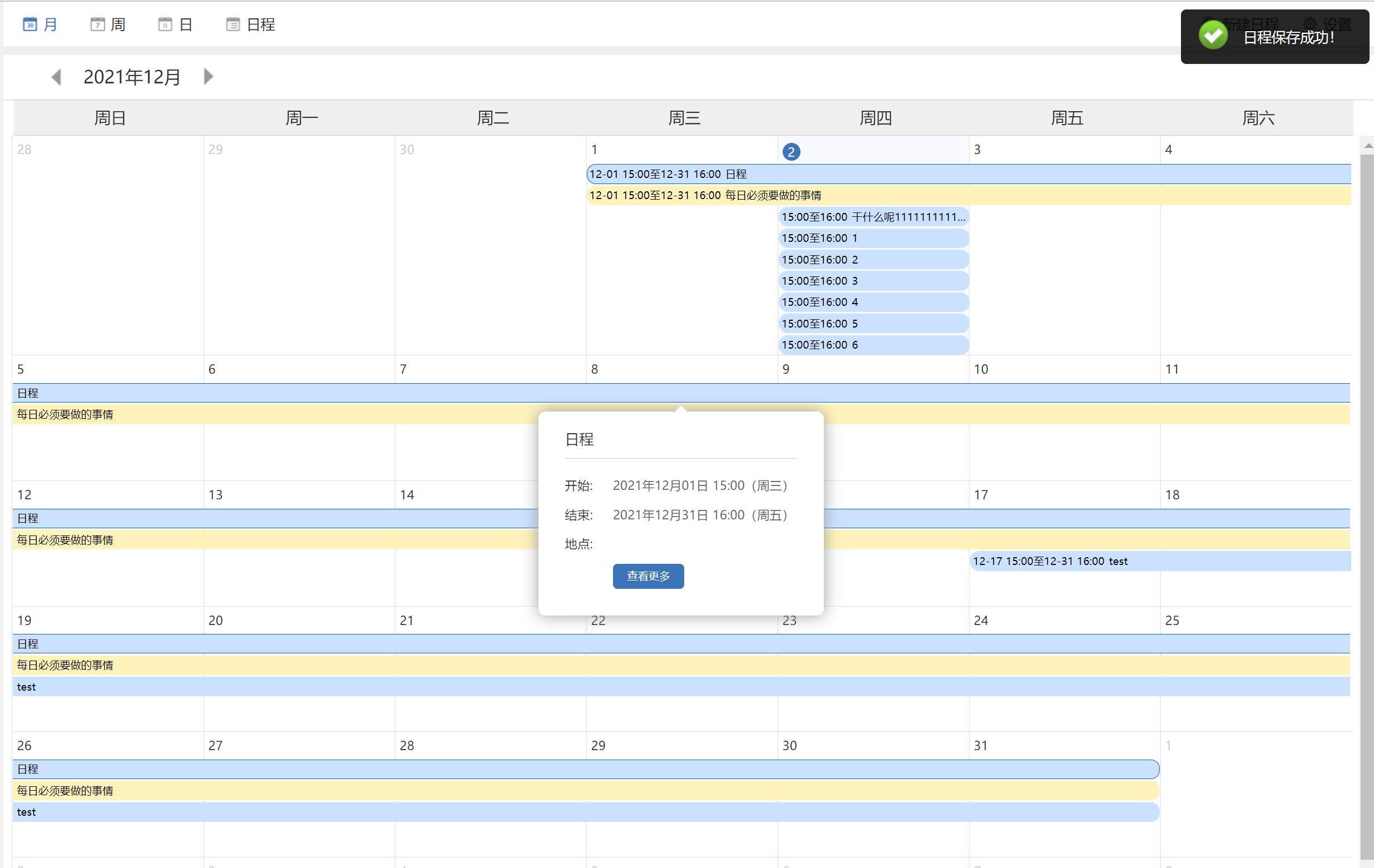Switch to 日 day tab

[x=185, y=24]
